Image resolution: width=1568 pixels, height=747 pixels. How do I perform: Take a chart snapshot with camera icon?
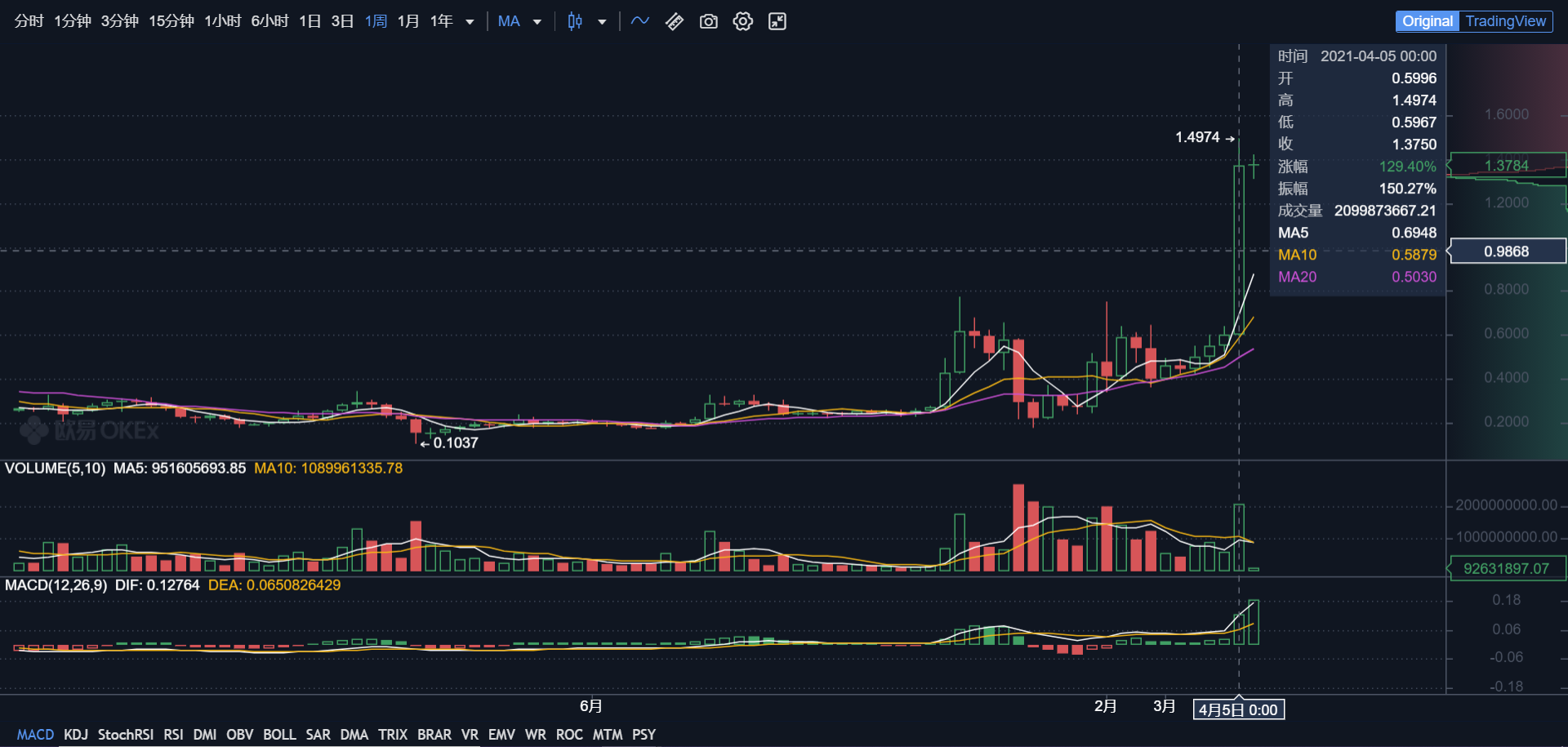tap(709, 21)
